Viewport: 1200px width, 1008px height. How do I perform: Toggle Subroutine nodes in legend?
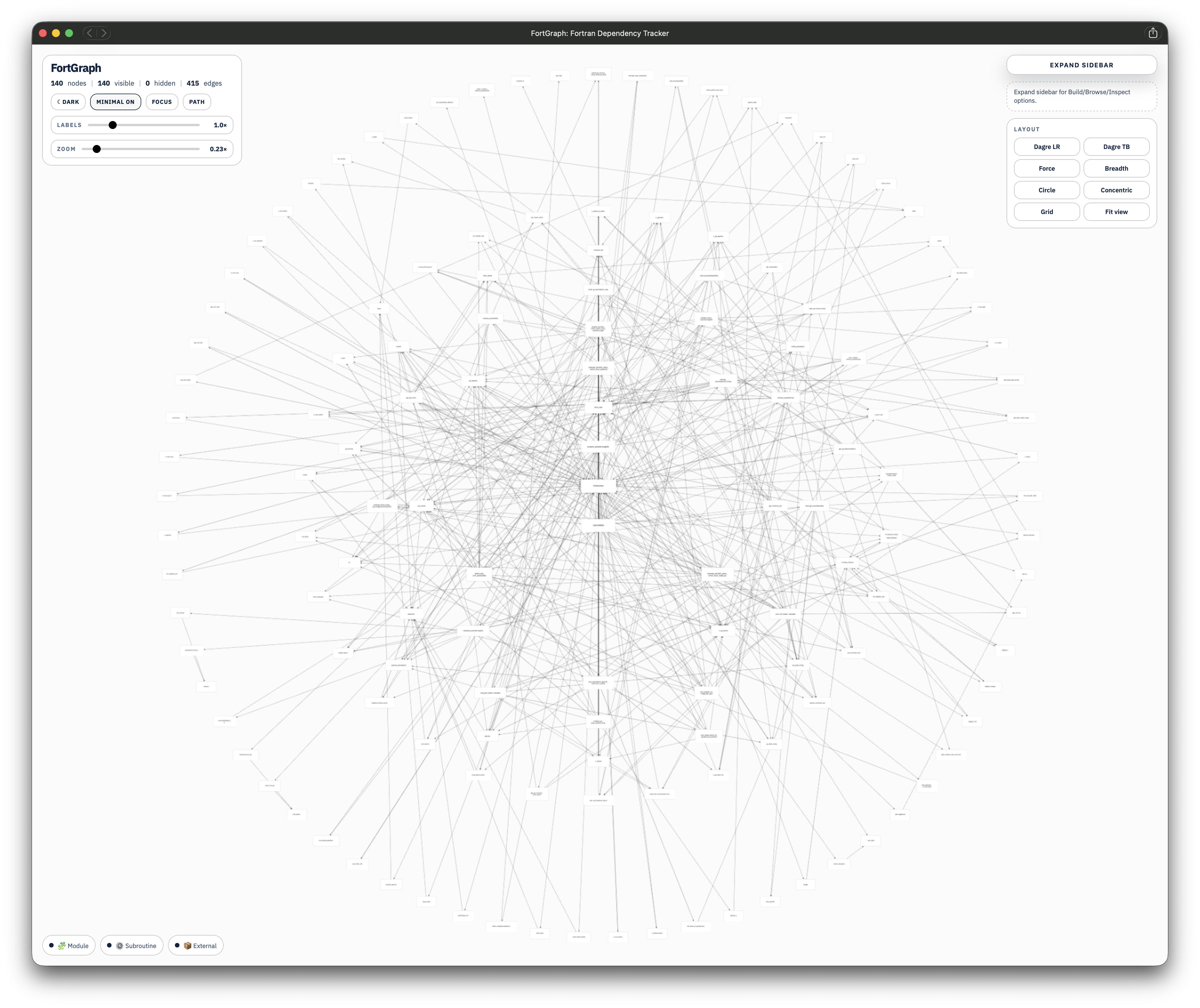pyautogui.click(x=132, y=946)
